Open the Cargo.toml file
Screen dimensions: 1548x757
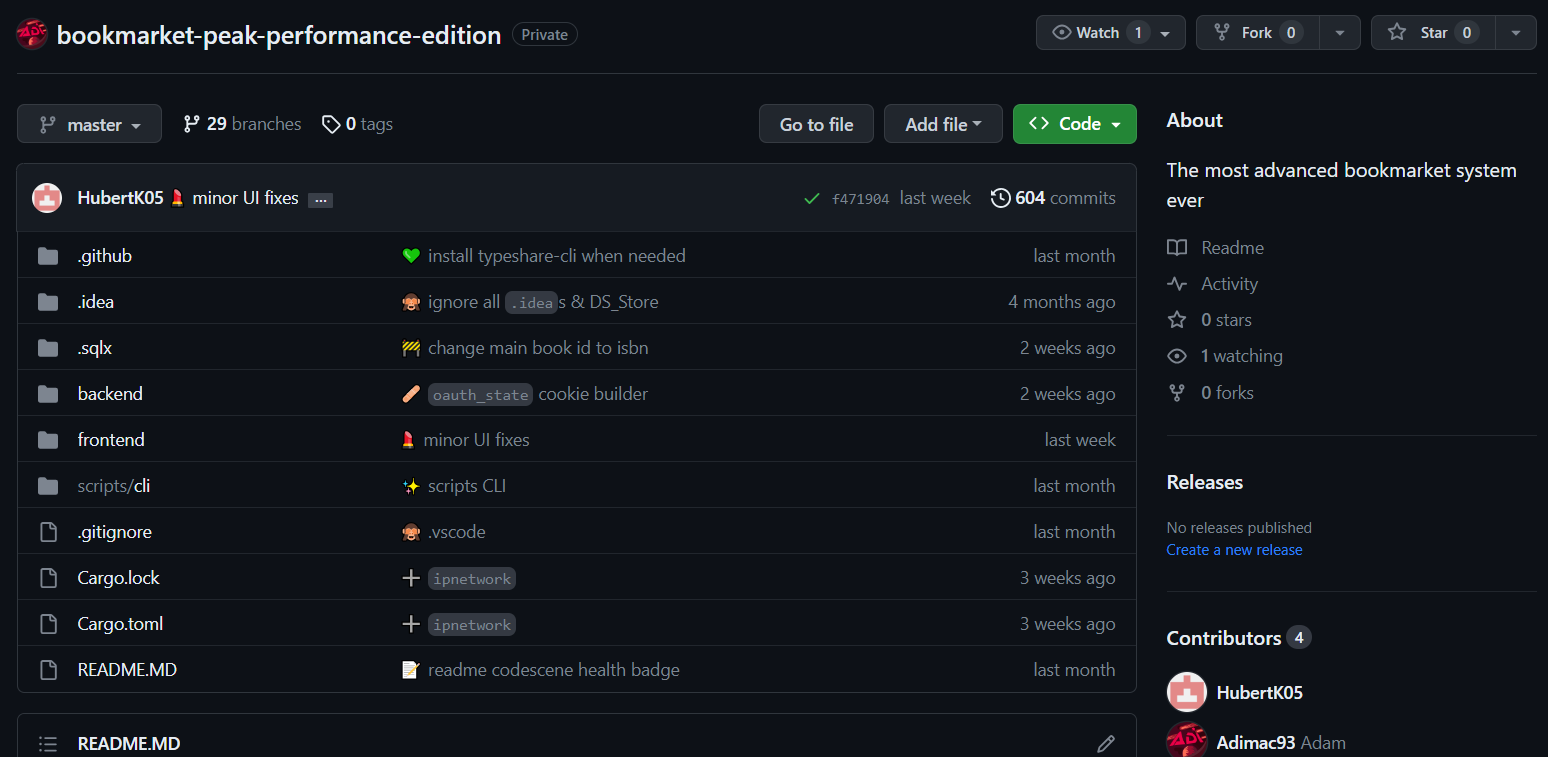(x=120, y=624)
